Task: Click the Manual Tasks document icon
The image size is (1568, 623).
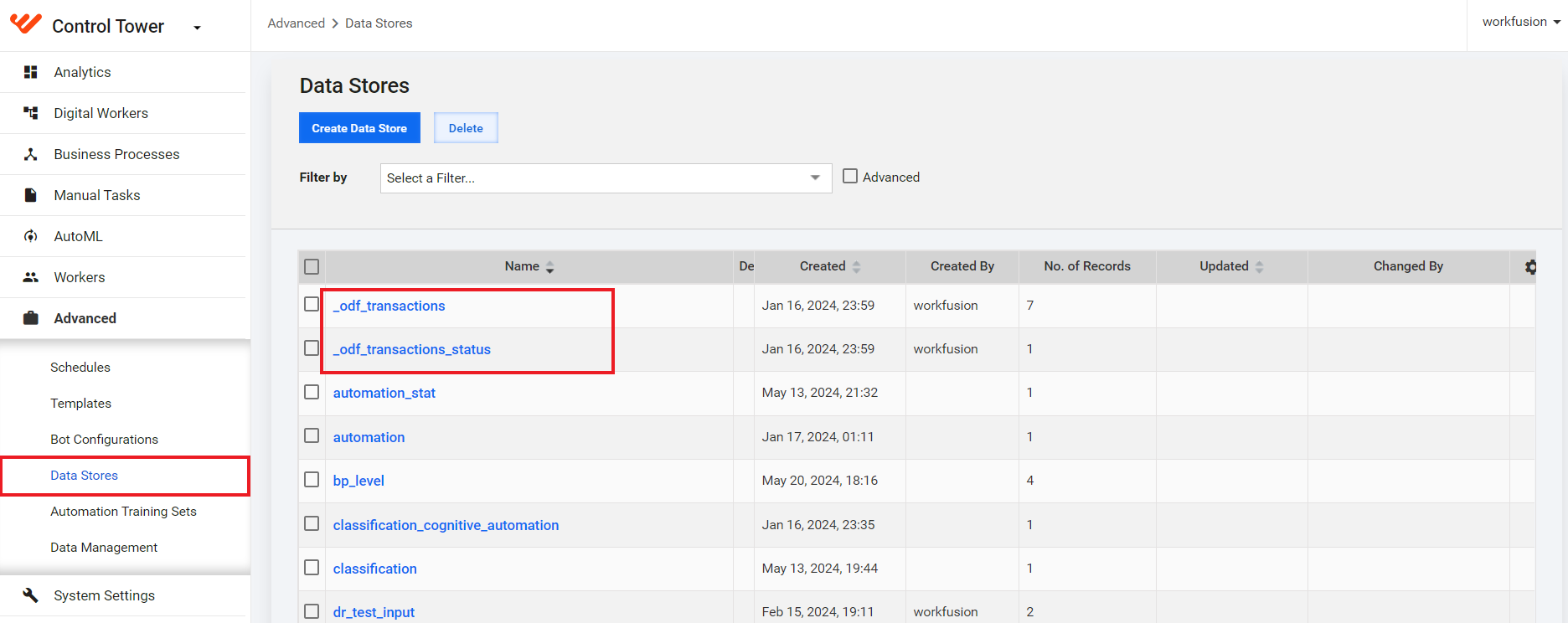Action: [31, 195]
